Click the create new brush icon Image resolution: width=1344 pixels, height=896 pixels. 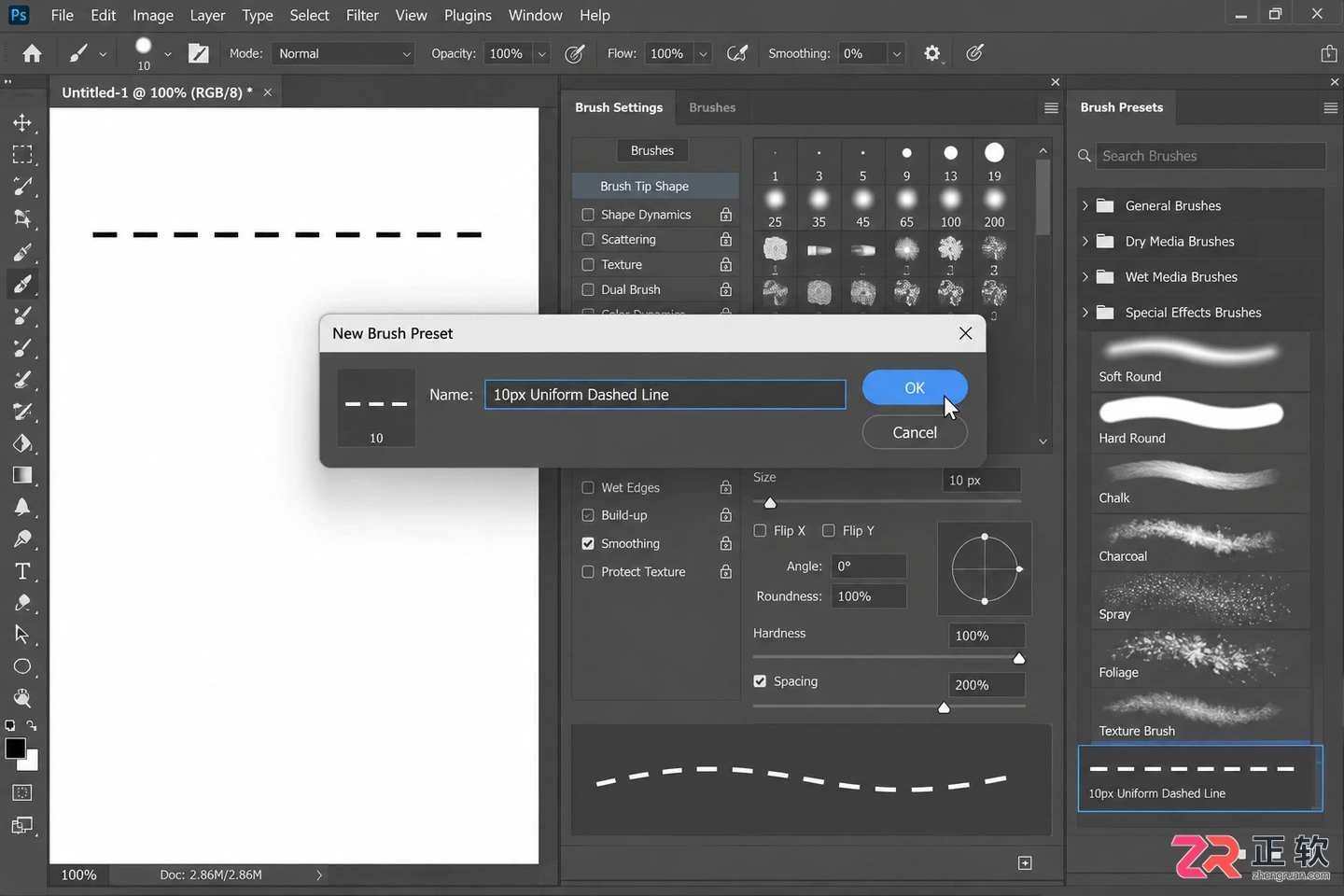tap(1025, 863)
